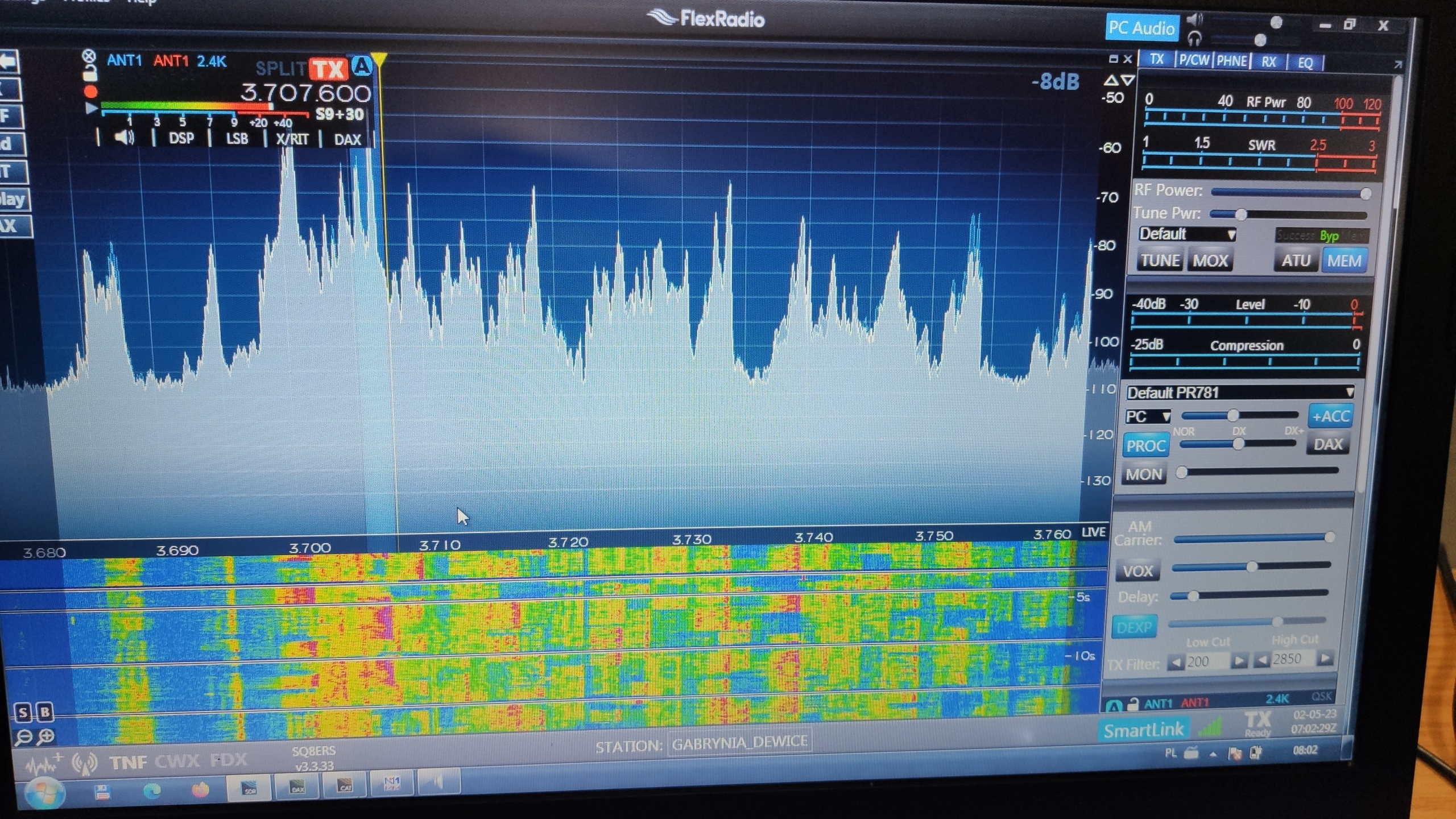Click the slice speaker audio icon
1456x819 pixels.
(124, 138)
